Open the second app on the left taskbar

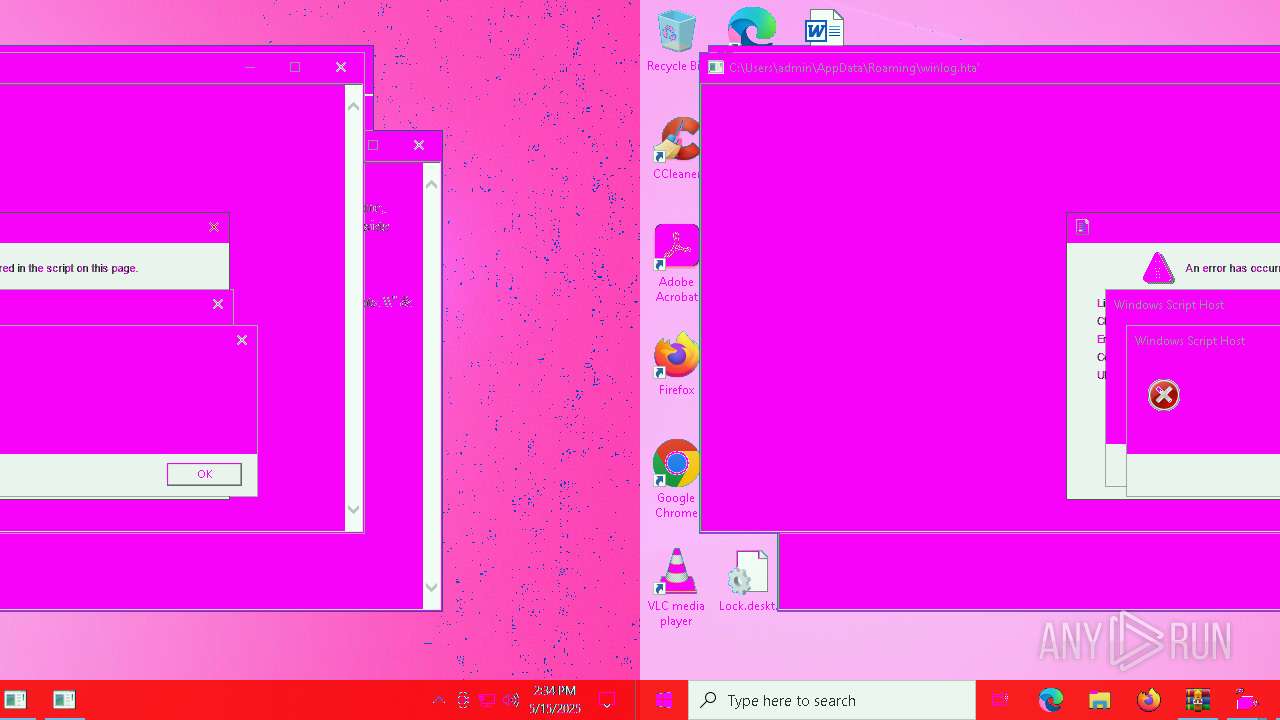click(x=64, y=700)
